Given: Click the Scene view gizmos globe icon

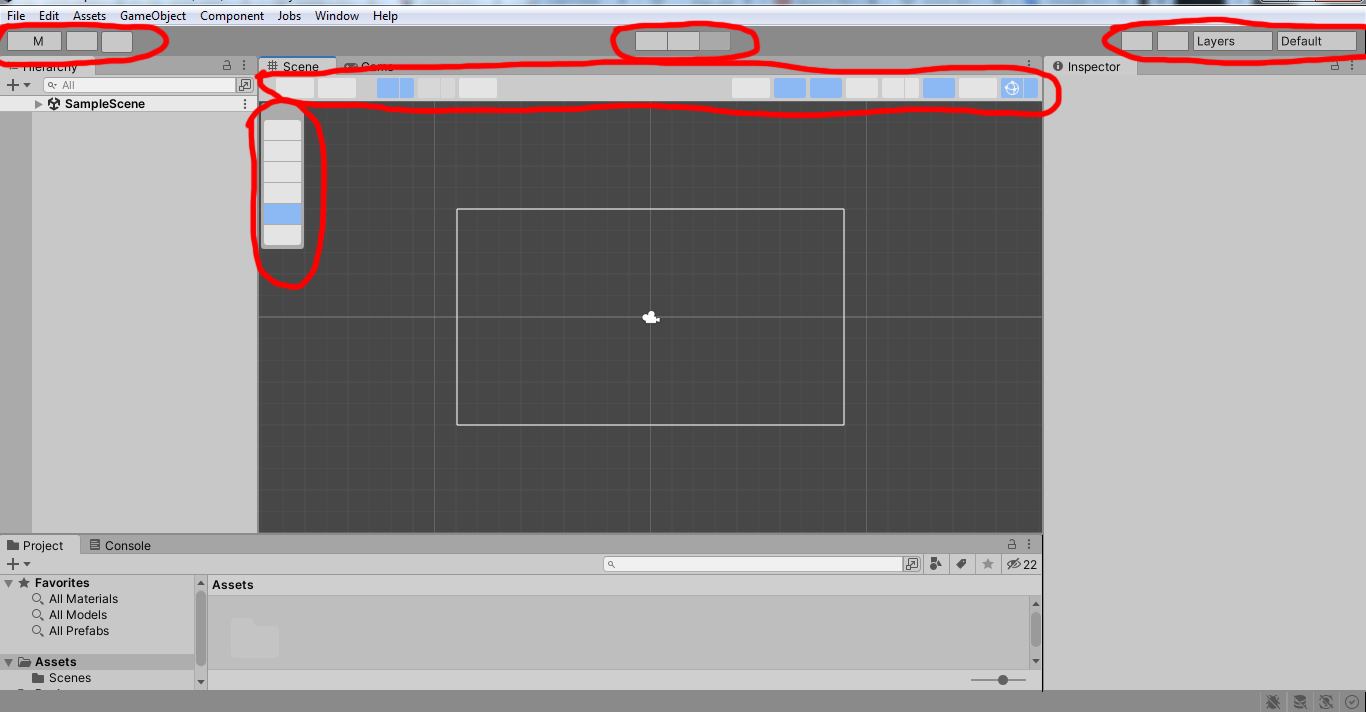Looking at the screenshot, I should [x=1011, y=88].
